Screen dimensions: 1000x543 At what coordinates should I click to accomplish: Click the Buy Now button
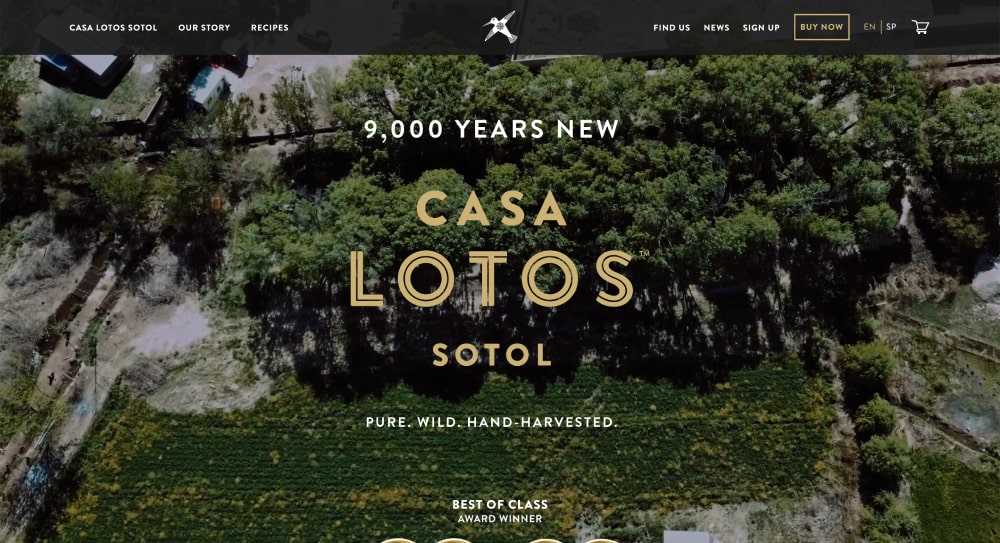pos(821,27)
